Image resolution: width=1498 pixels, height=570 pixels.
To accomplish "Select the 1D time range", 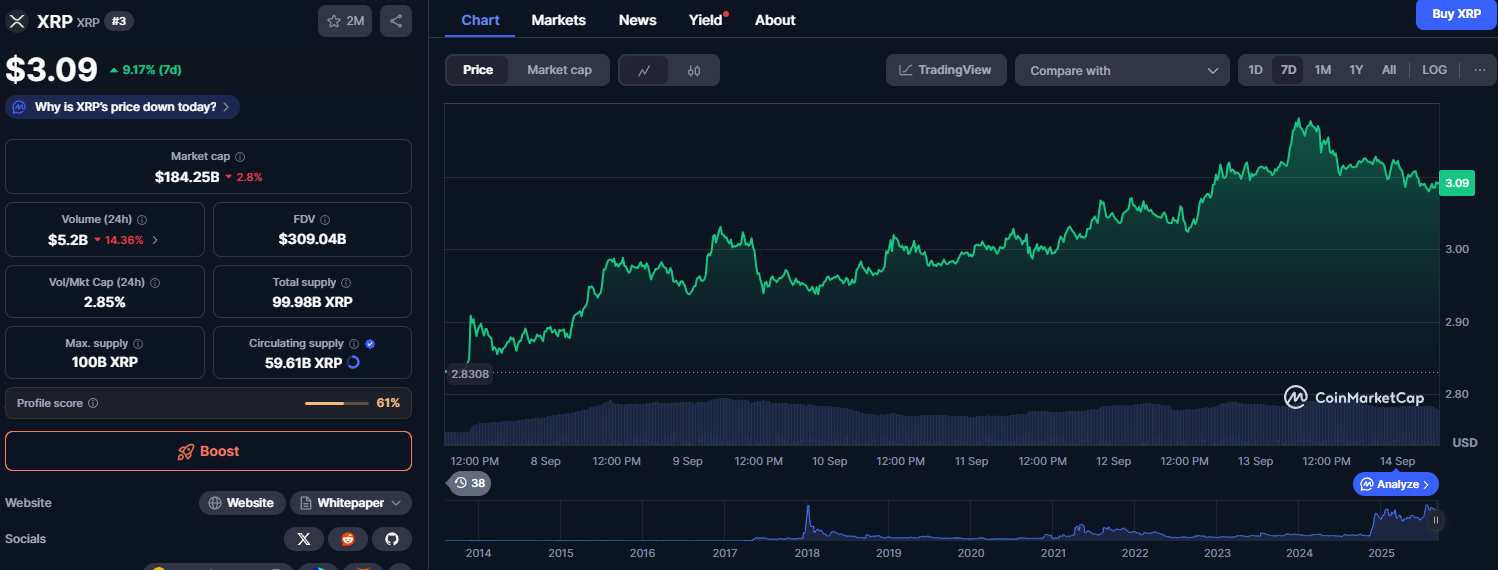I will [x=1255, y=70].
